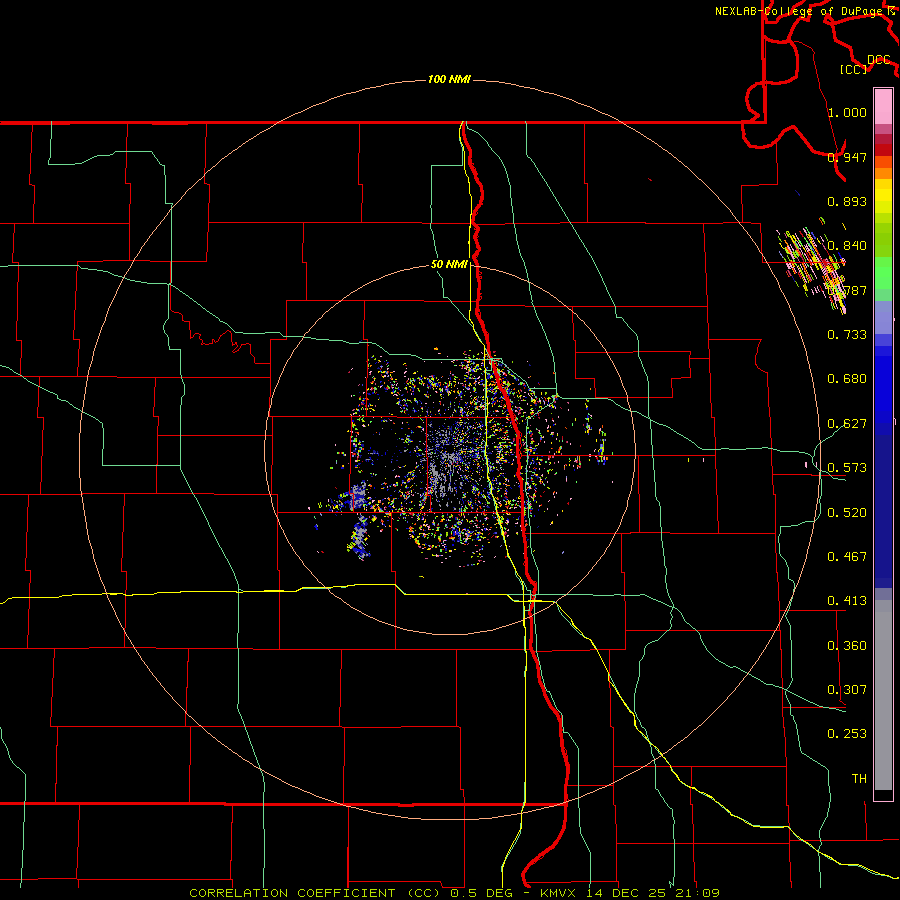Click the pink-yellow streaked echo cluster beyond 100 NMI

click(x=813, y=269)
